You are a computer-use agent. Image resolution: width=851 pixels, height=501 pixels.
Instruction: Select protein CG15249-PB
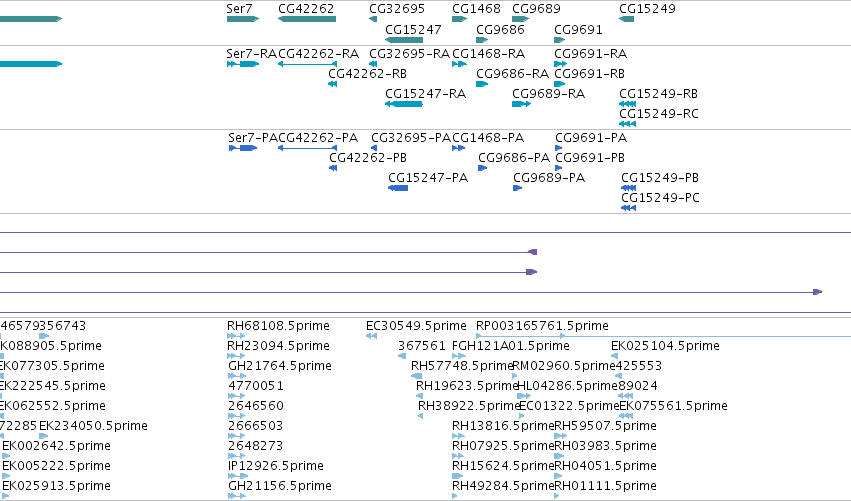point(660,178)
